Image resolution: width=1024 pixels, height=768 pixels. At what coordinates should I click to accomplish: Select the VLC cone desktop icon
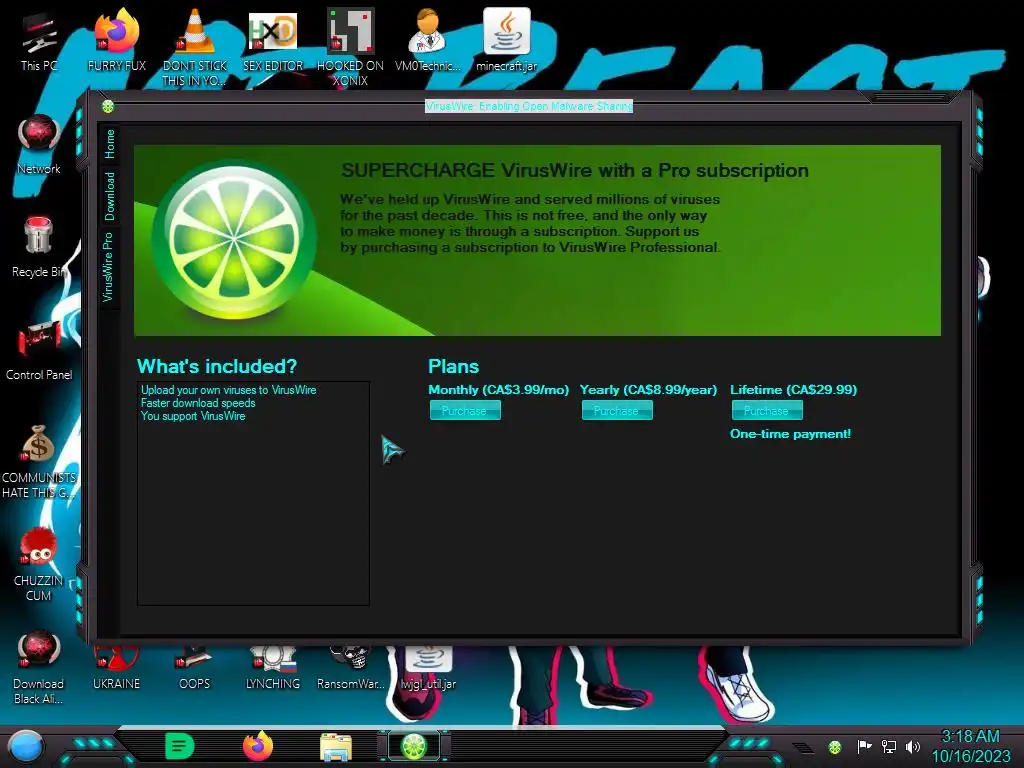point(195,47)
